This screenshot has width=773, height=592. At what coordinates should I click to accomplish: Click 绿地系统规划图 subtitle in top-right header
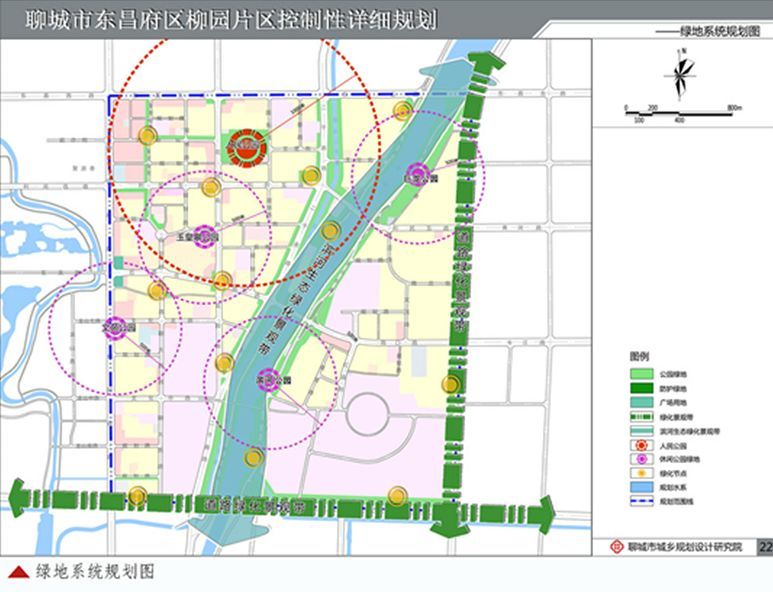click(720, 32)
